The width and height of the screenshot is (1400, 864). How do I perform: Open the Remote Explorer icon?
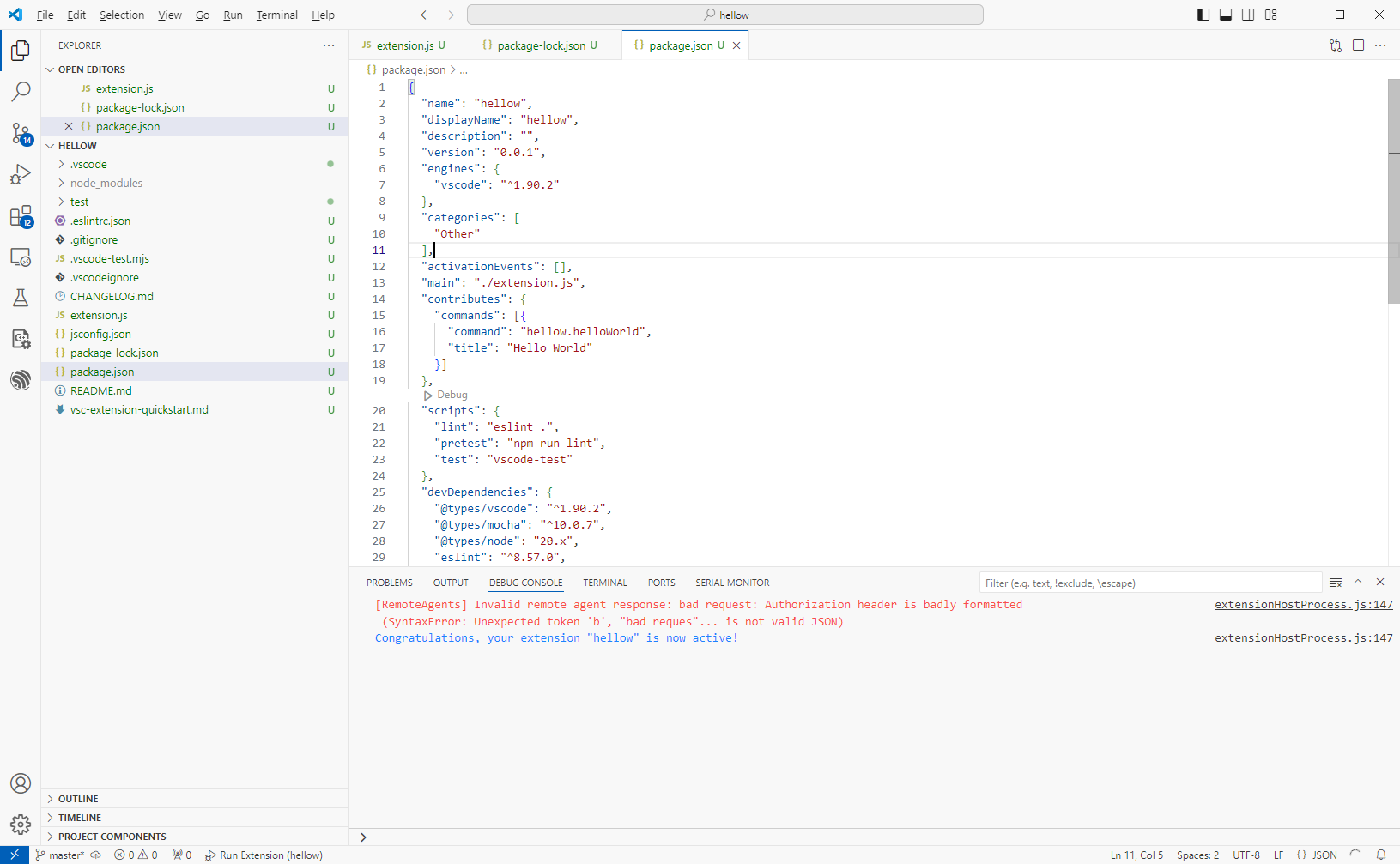tap(21, 257)
